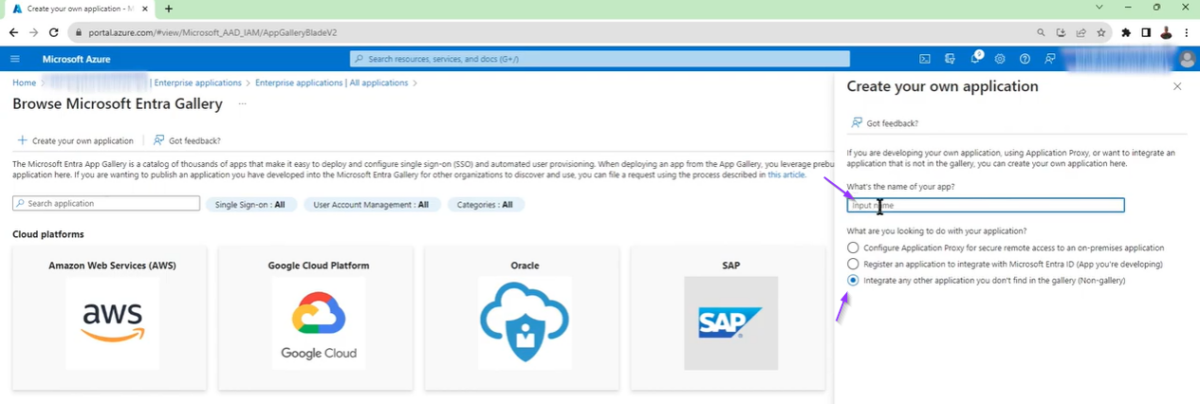
Task: Select Configure Application Proxy radio option
Action: pos(852,247)
